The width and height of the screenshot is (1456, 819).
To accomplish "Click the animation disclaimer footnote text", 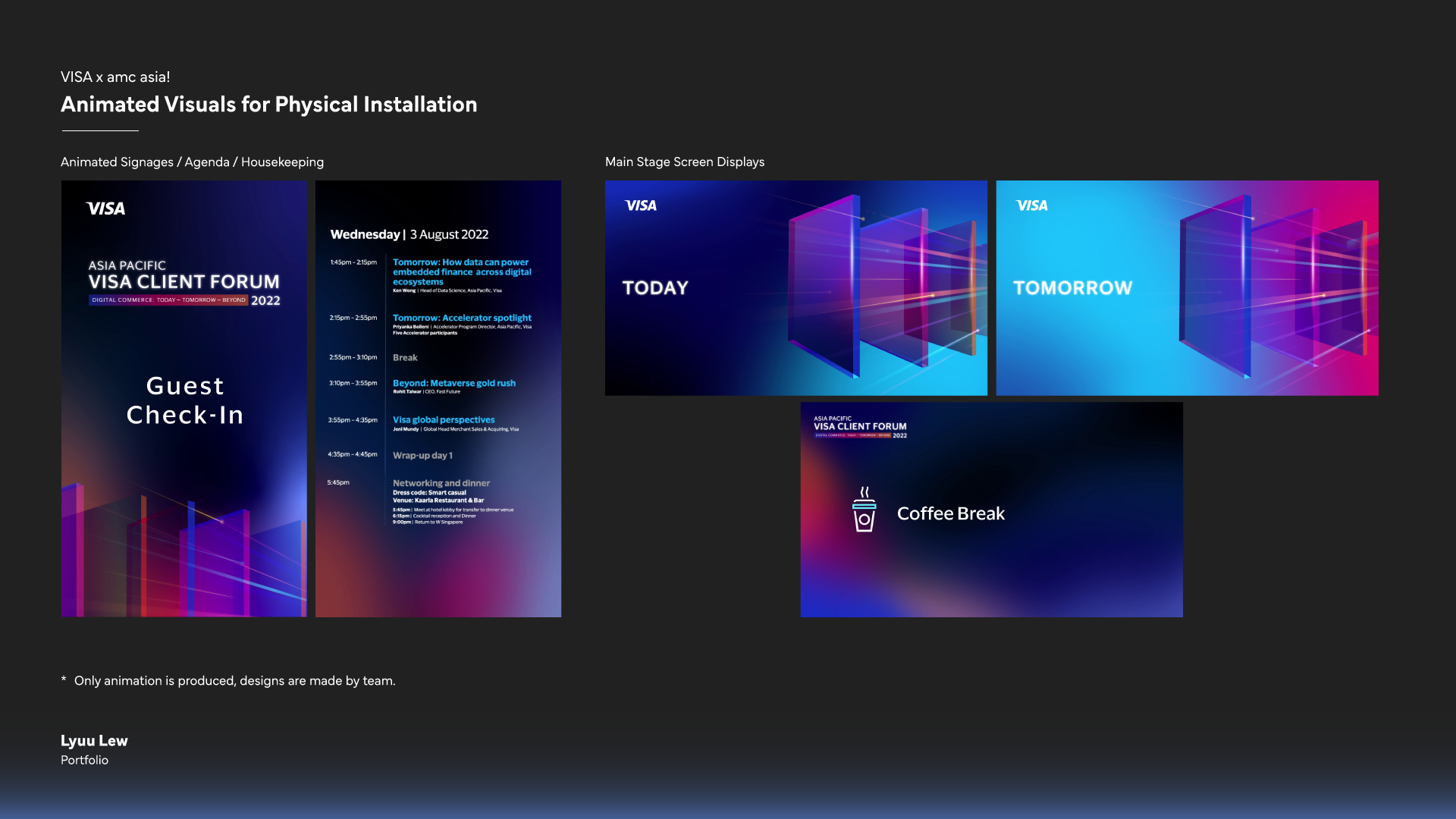I will pyautogui.click(x=234, y=681).
